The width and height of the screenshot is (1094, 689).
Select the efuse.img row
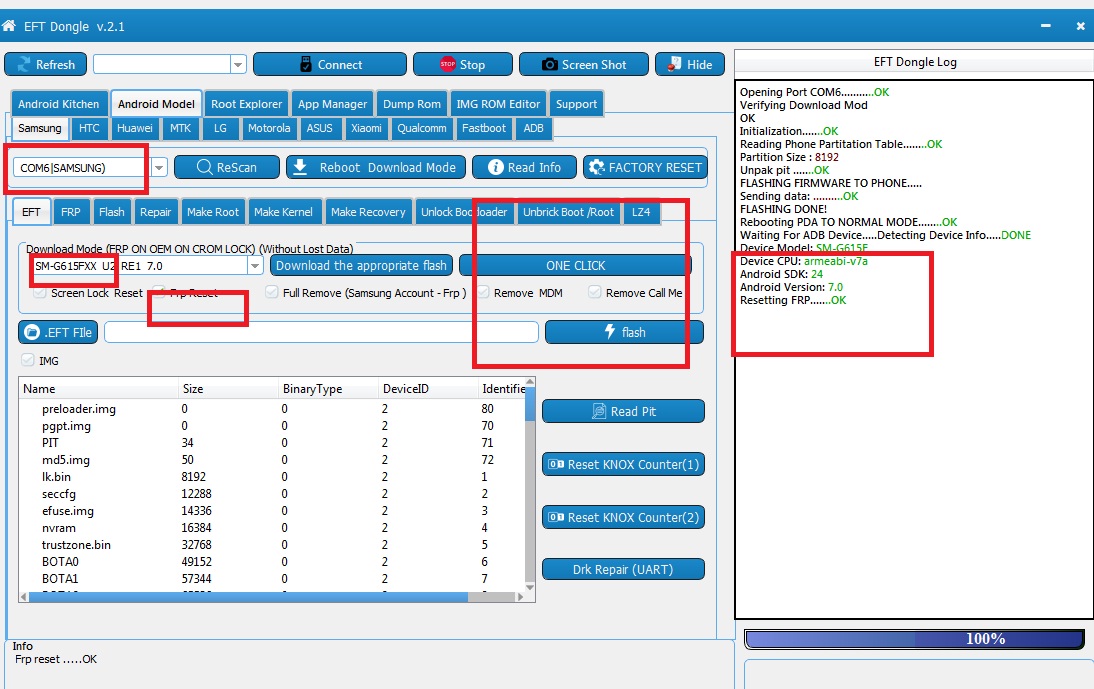(x=272, y=510)
